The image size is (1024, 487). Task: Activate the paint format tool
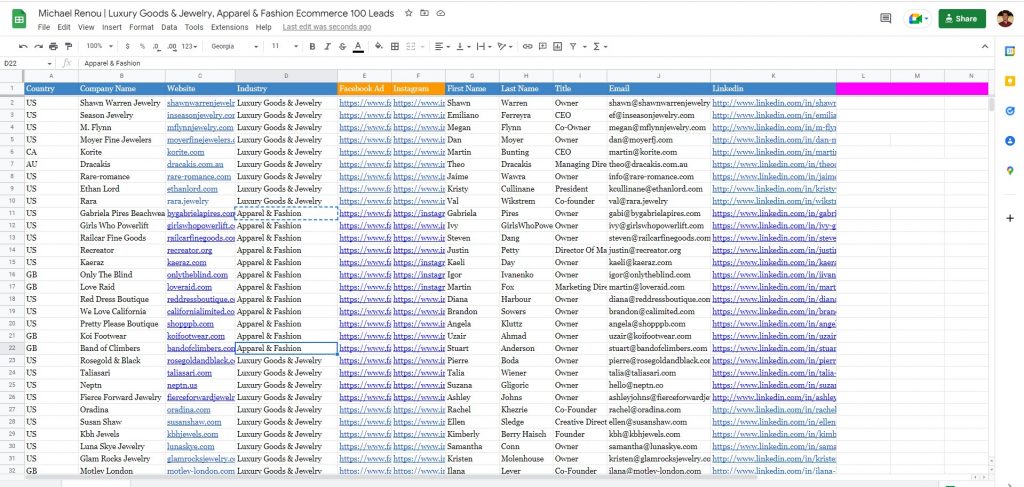click(x=69, y=46)
